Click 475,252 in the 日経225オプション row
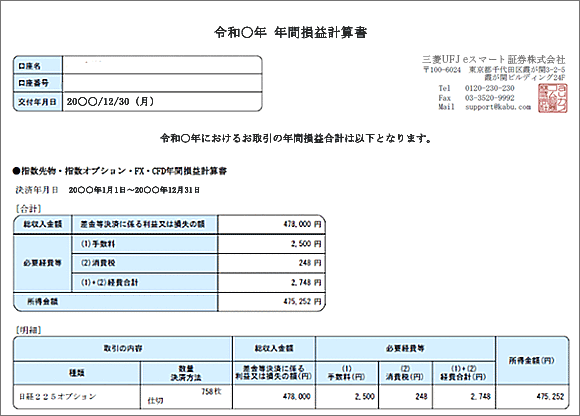 pos(550,396)
